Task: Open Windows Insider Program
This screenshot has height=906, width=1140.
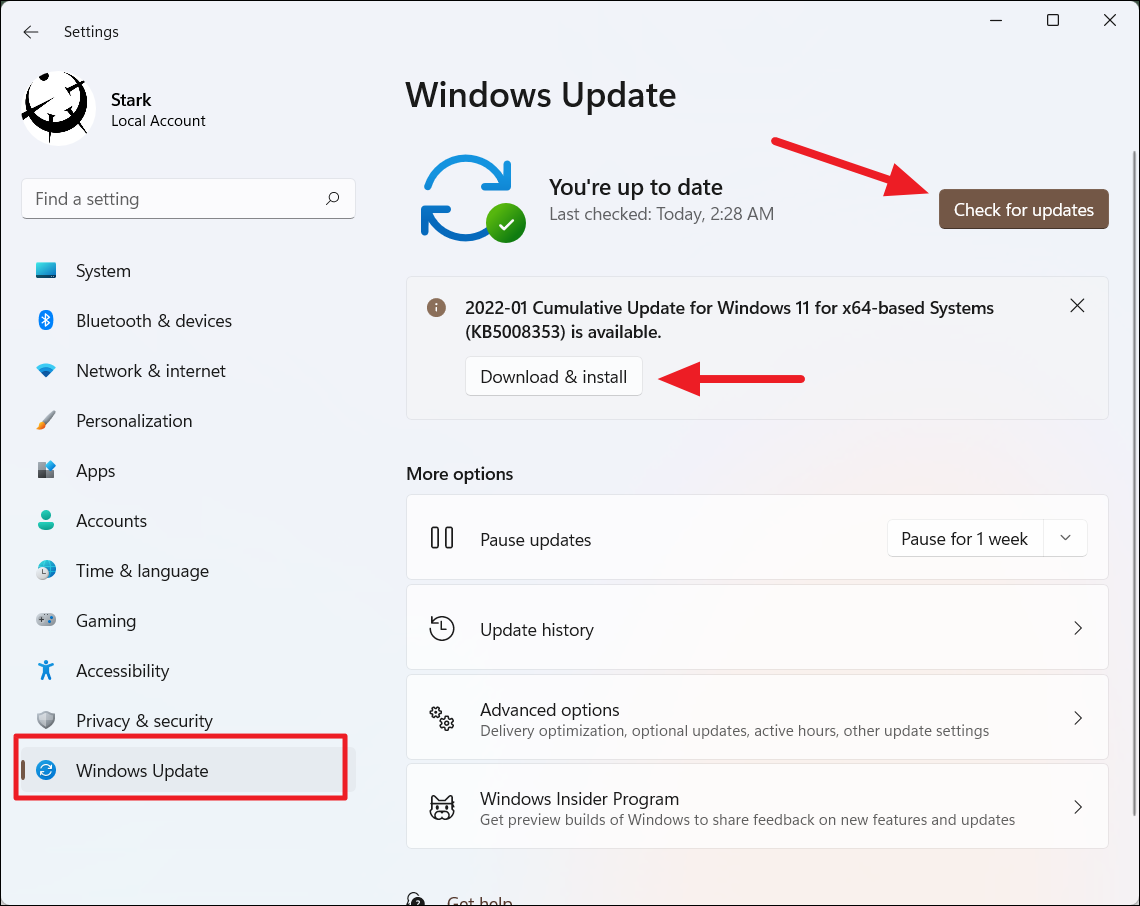Action: coord(757,806)
